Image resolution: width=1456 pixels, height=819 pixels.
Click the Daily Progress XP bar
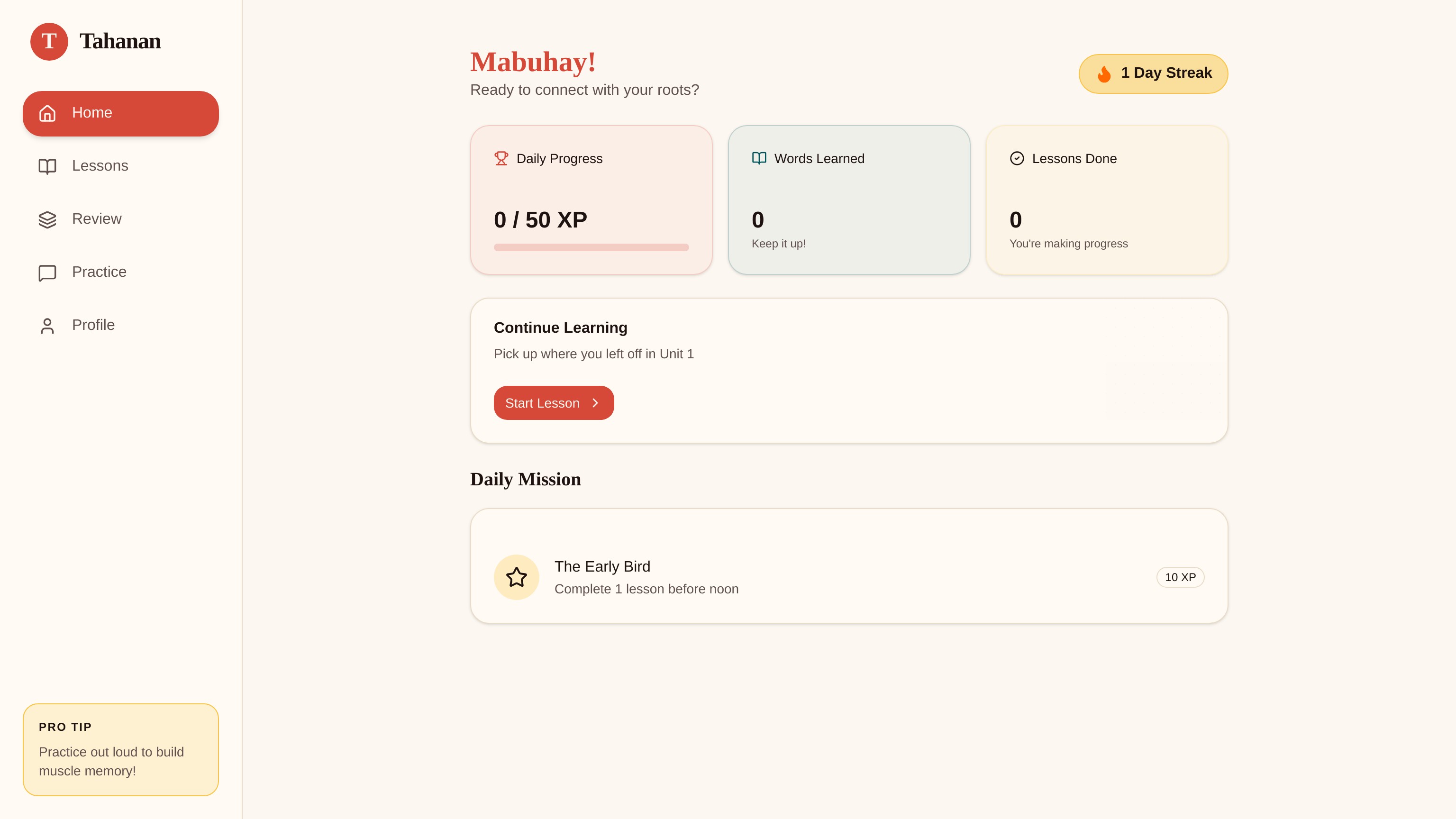click(x=591, y=247)
